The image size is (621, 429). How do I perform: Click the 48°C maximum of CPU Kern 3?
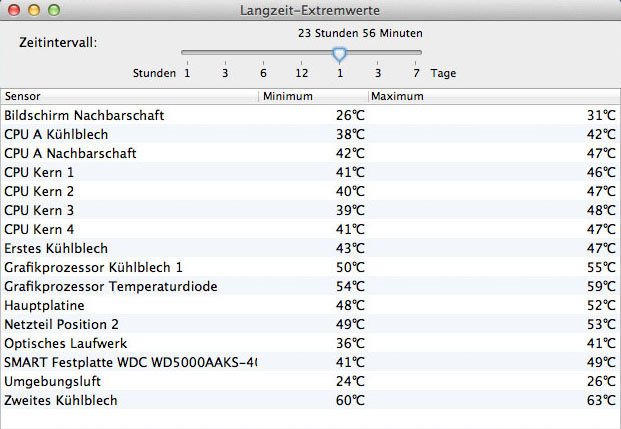pyautogui.click(x=601, y=210)
